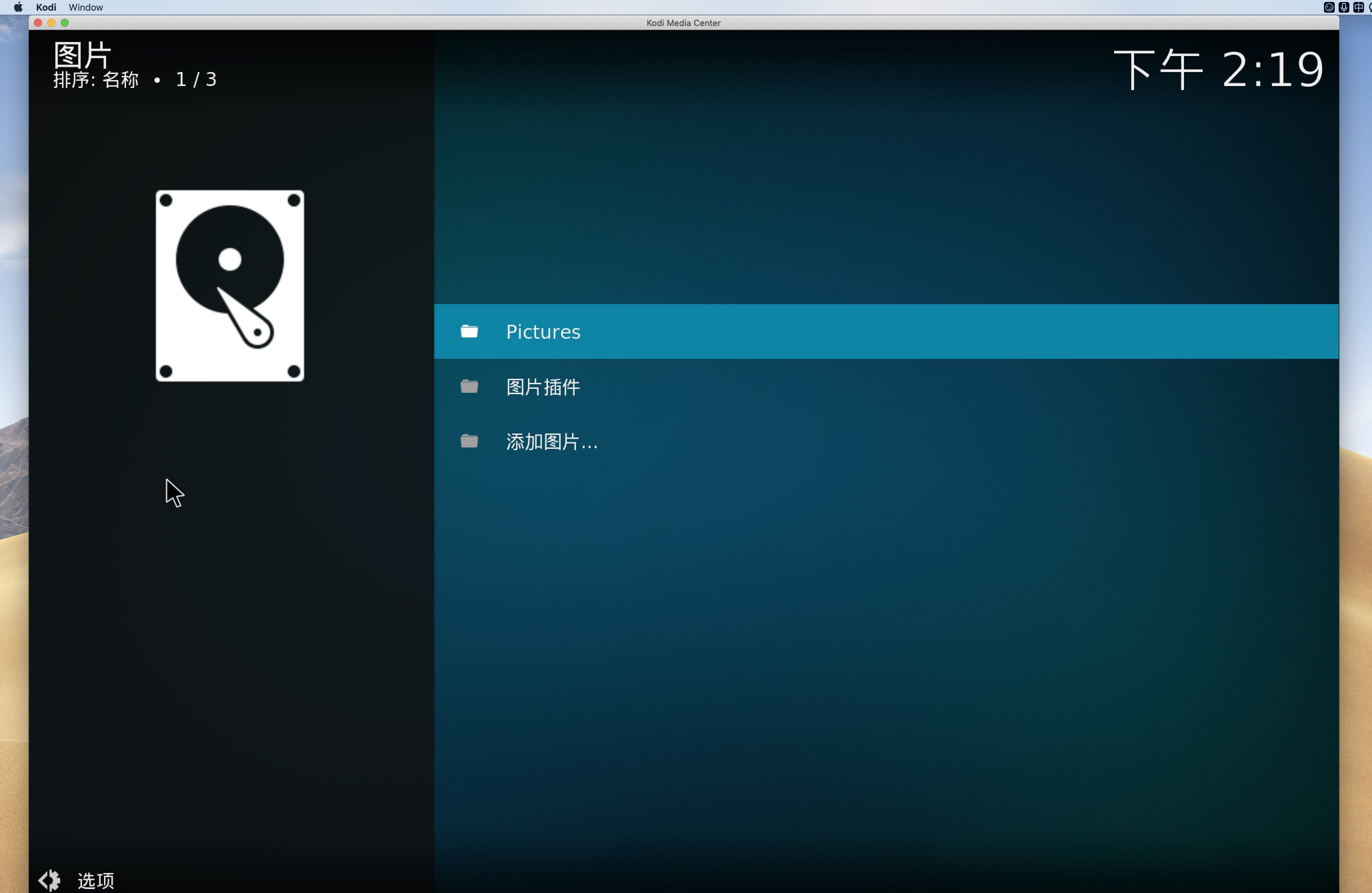The height and width of the screenshot is (893, 1372).
Task: Click the 选项 options label
Action: click(x=96, y=880)
